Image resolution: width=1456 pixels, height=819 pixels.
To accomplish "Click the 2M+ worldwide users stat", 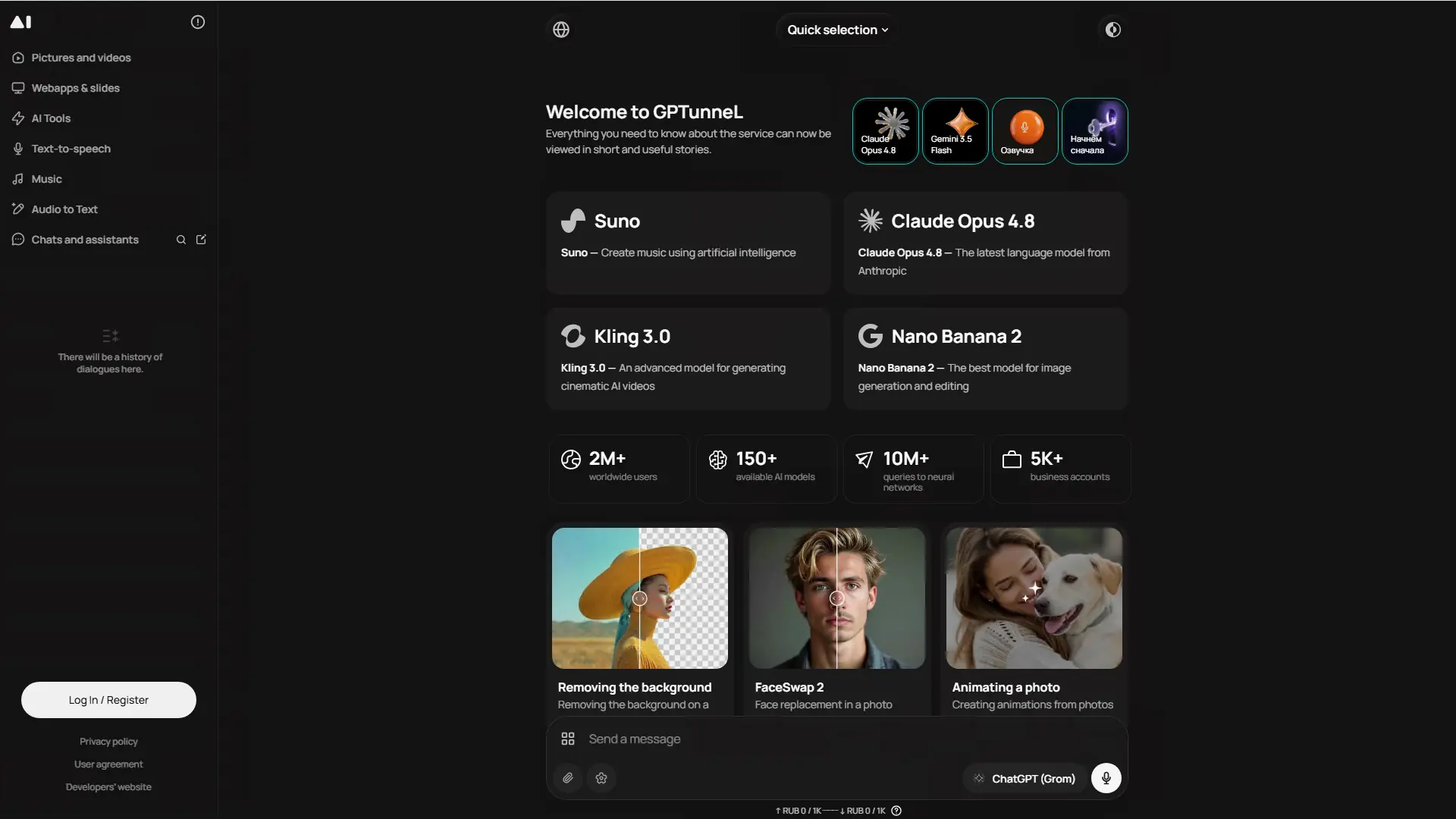I will coord(619,469).
